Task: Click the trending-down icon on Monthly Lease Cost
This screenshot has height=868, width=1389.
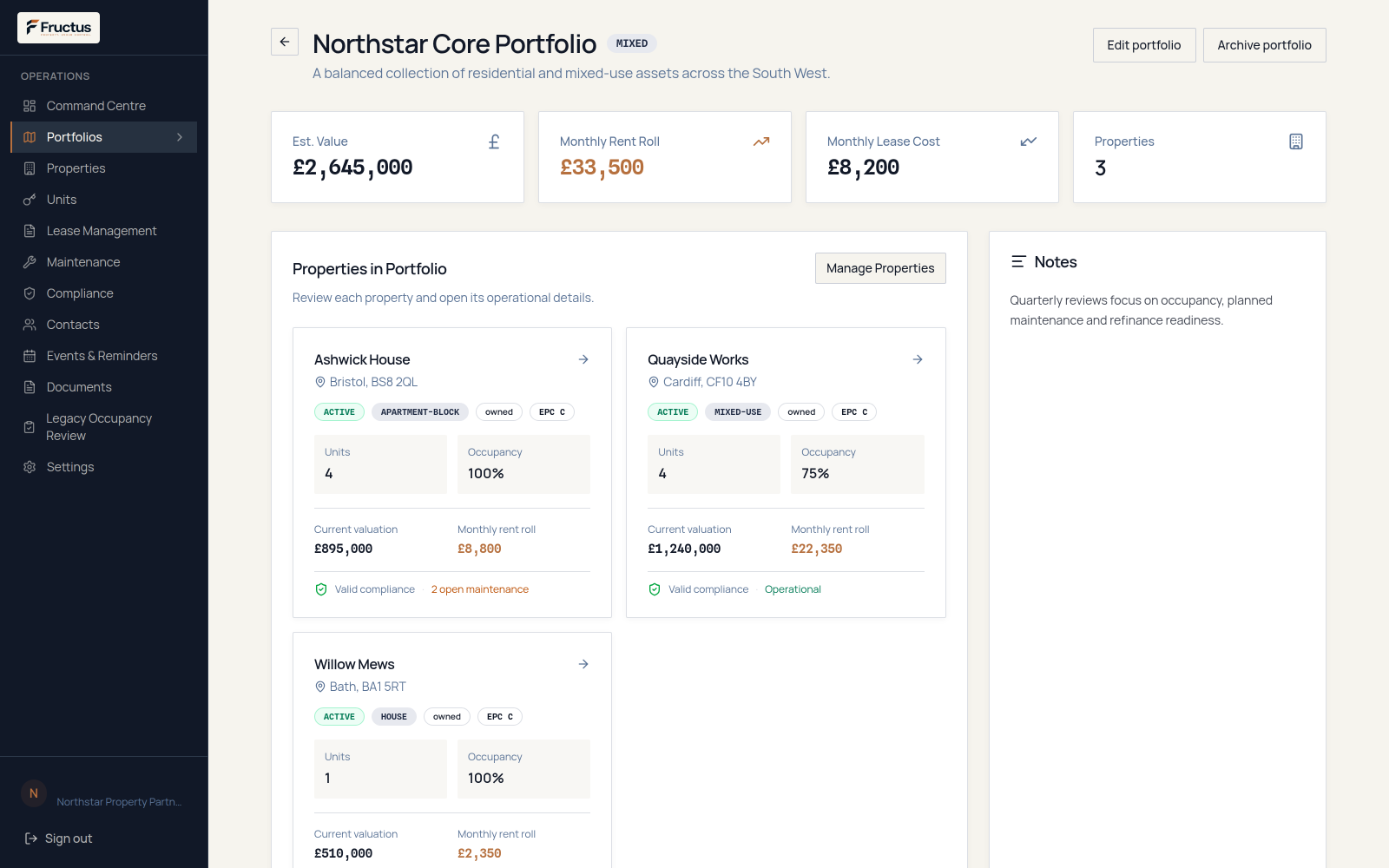Action: (1029, 141)
